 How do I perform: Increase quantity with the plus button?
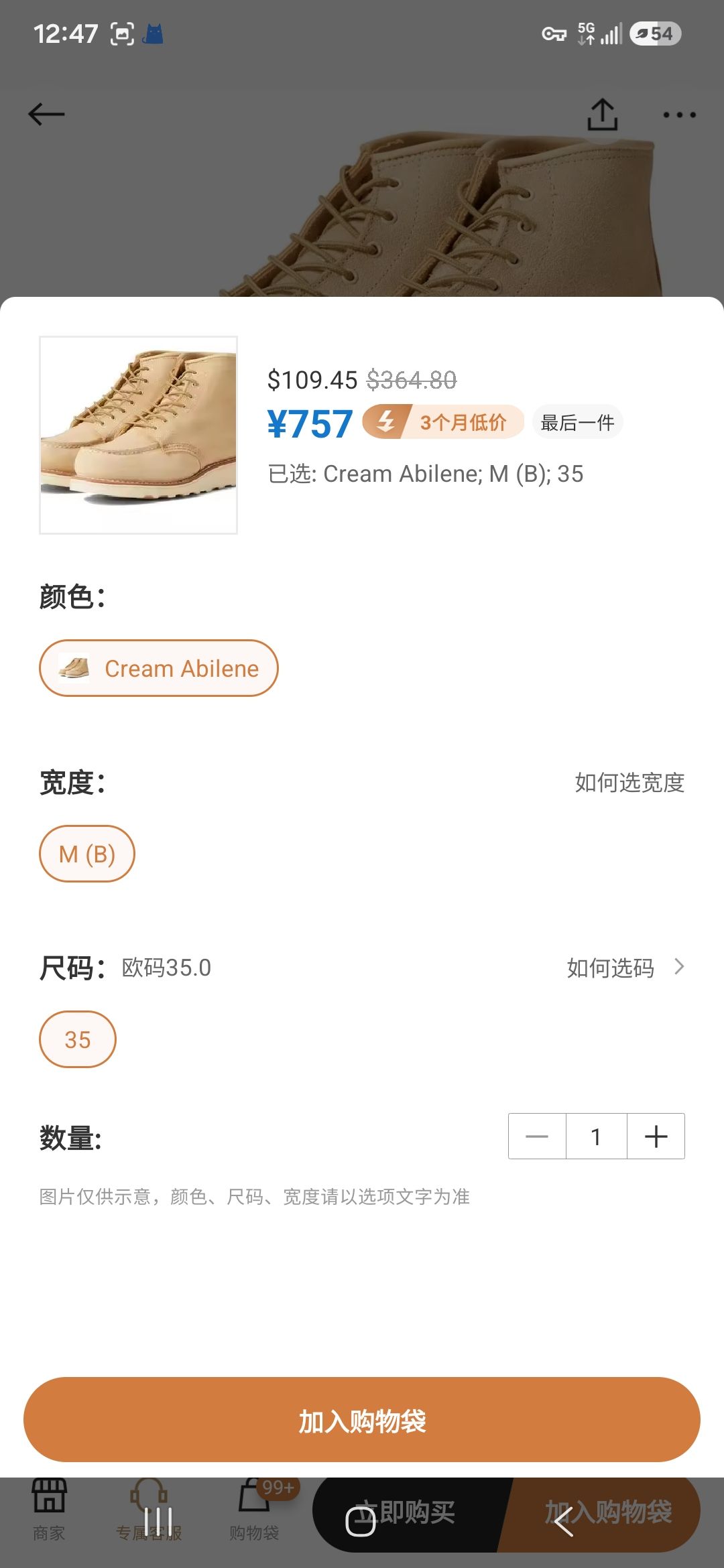(656, 1136)
